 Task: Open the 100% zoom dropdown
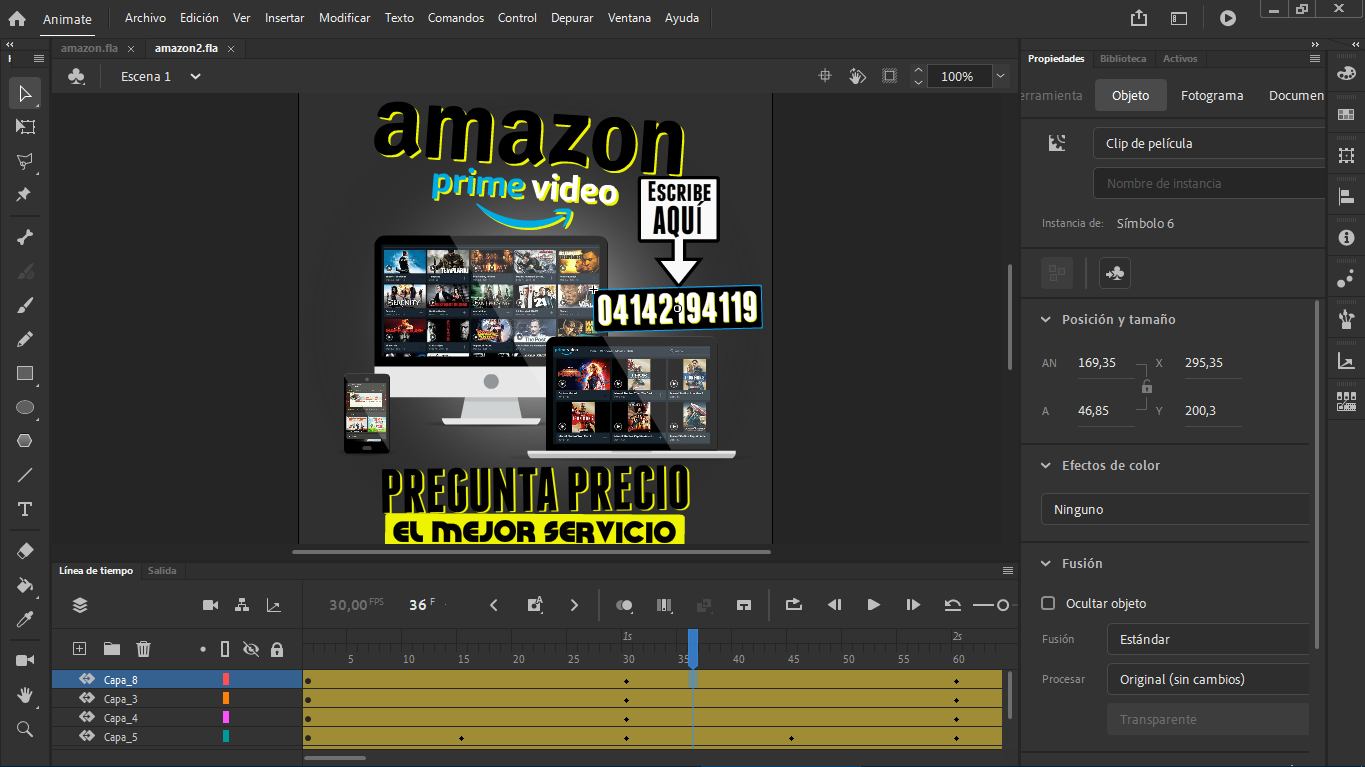click(x=1000, y=76)
